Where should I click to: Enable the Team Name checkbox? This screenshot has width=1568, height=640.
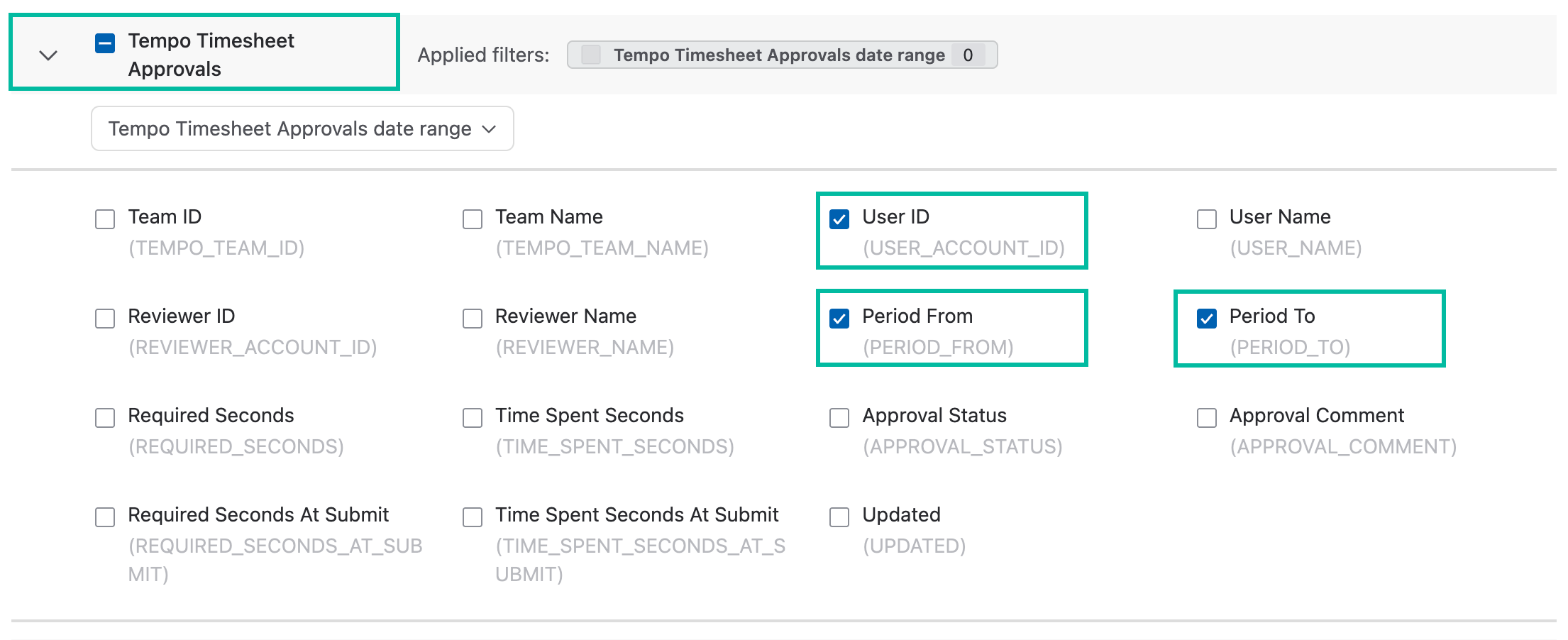[x=473, y=219]
